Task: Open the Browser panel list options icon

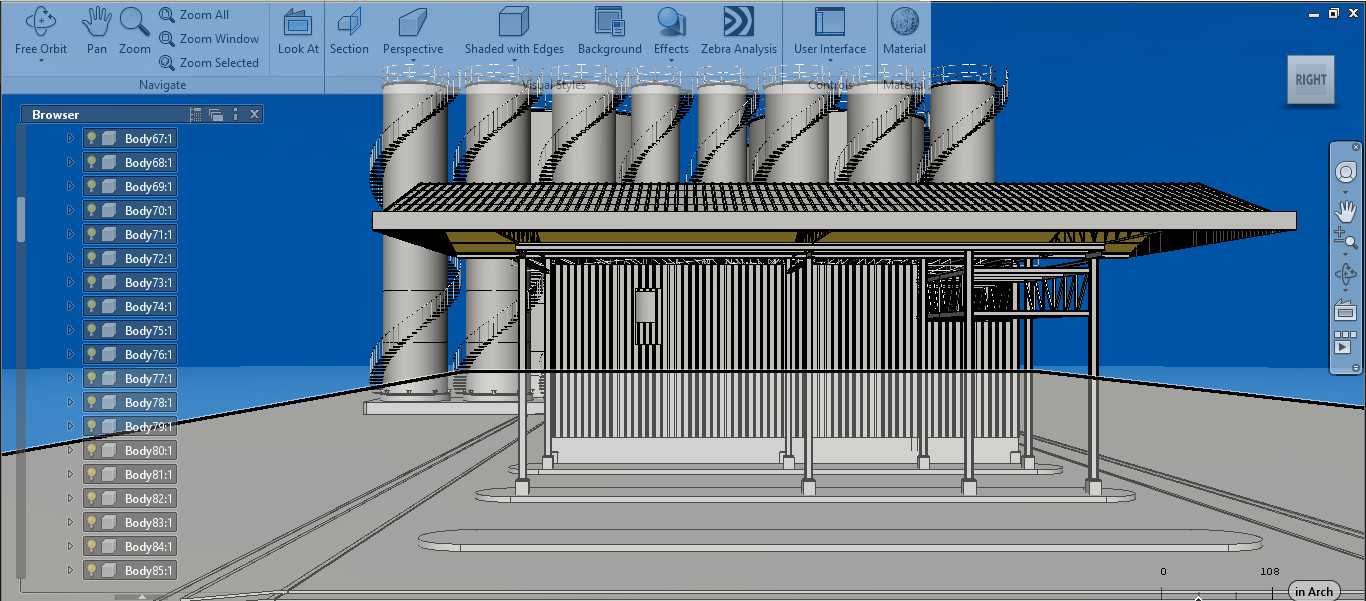Action: point(196,115)
